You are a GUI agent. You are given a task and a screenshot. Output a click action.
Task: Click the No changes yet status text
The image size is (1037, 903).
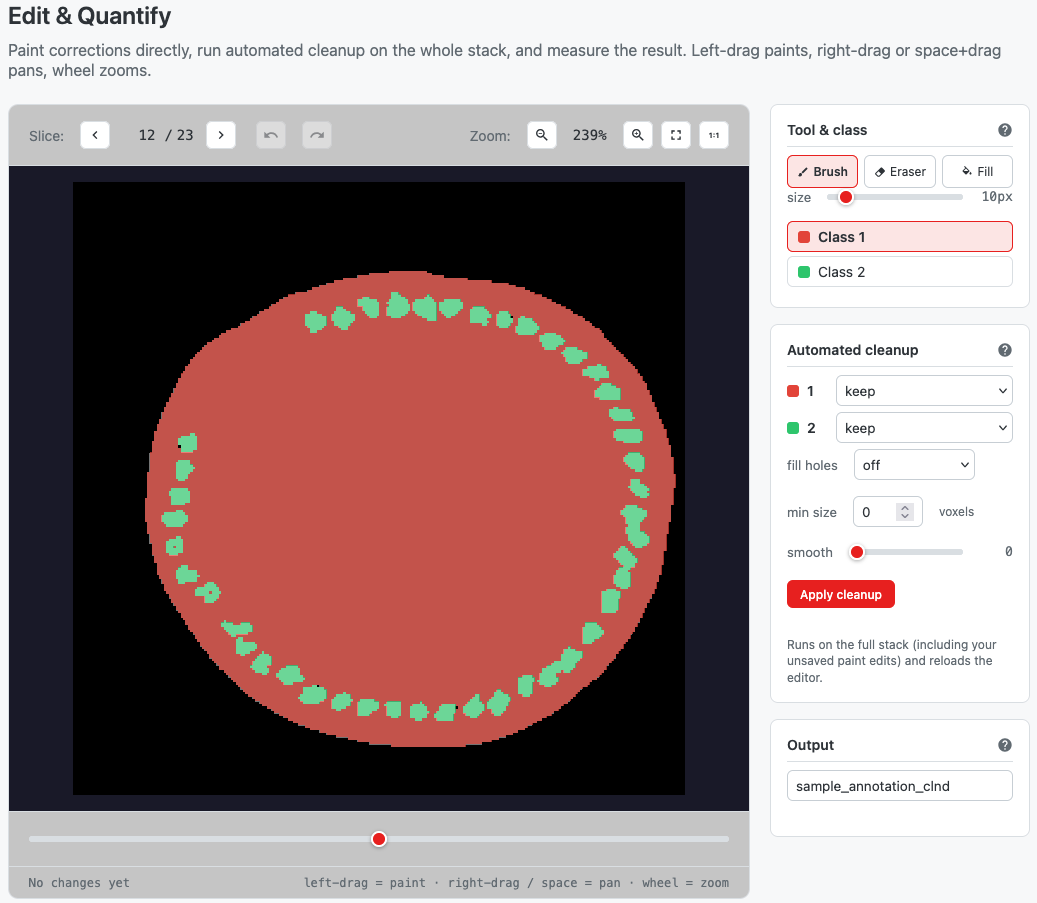coord(79,882)
